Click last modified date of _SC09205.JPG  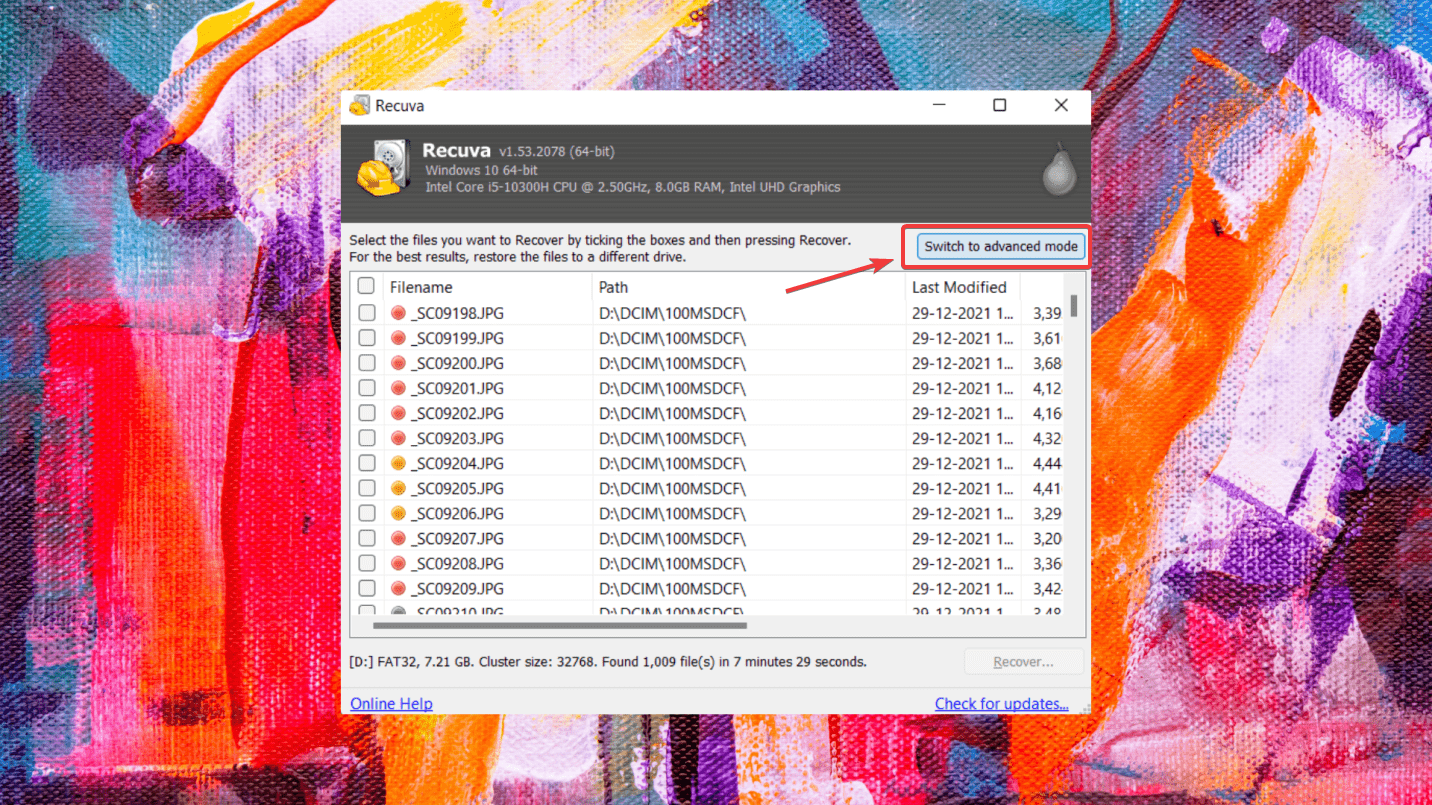(964, 488)
